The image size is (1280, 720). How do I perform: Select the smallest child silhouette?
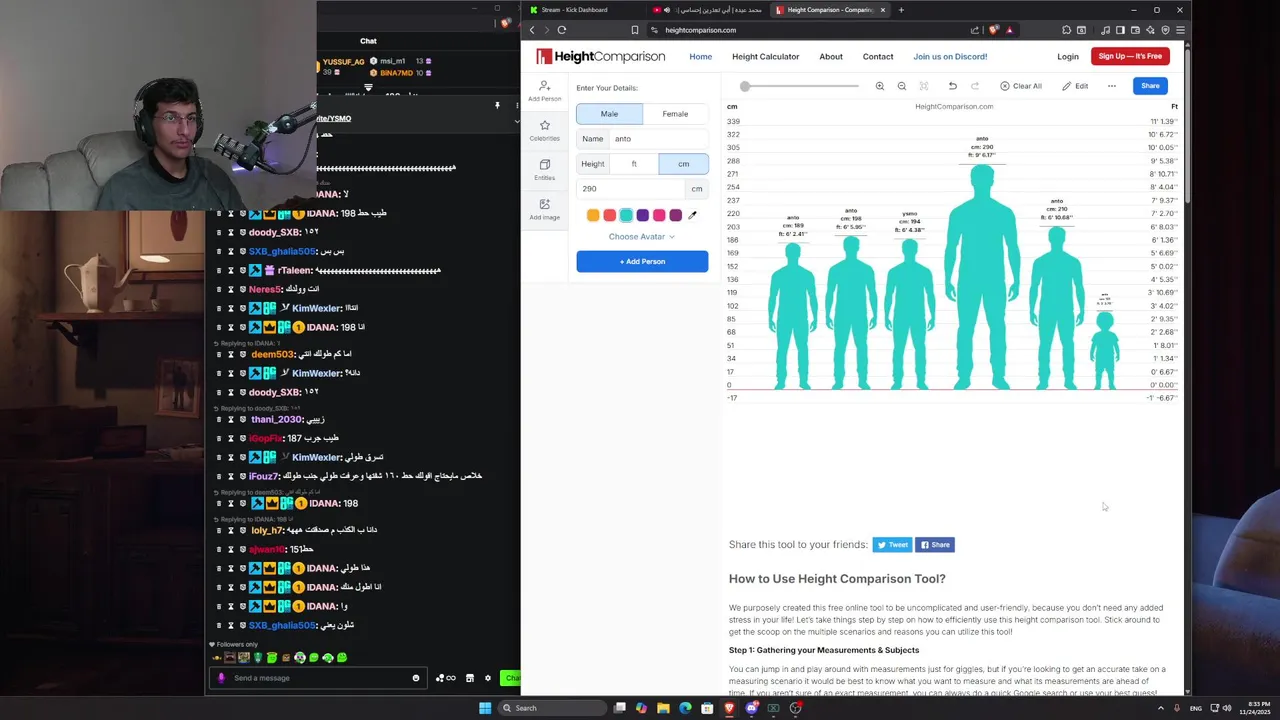tap(1104, 350)
